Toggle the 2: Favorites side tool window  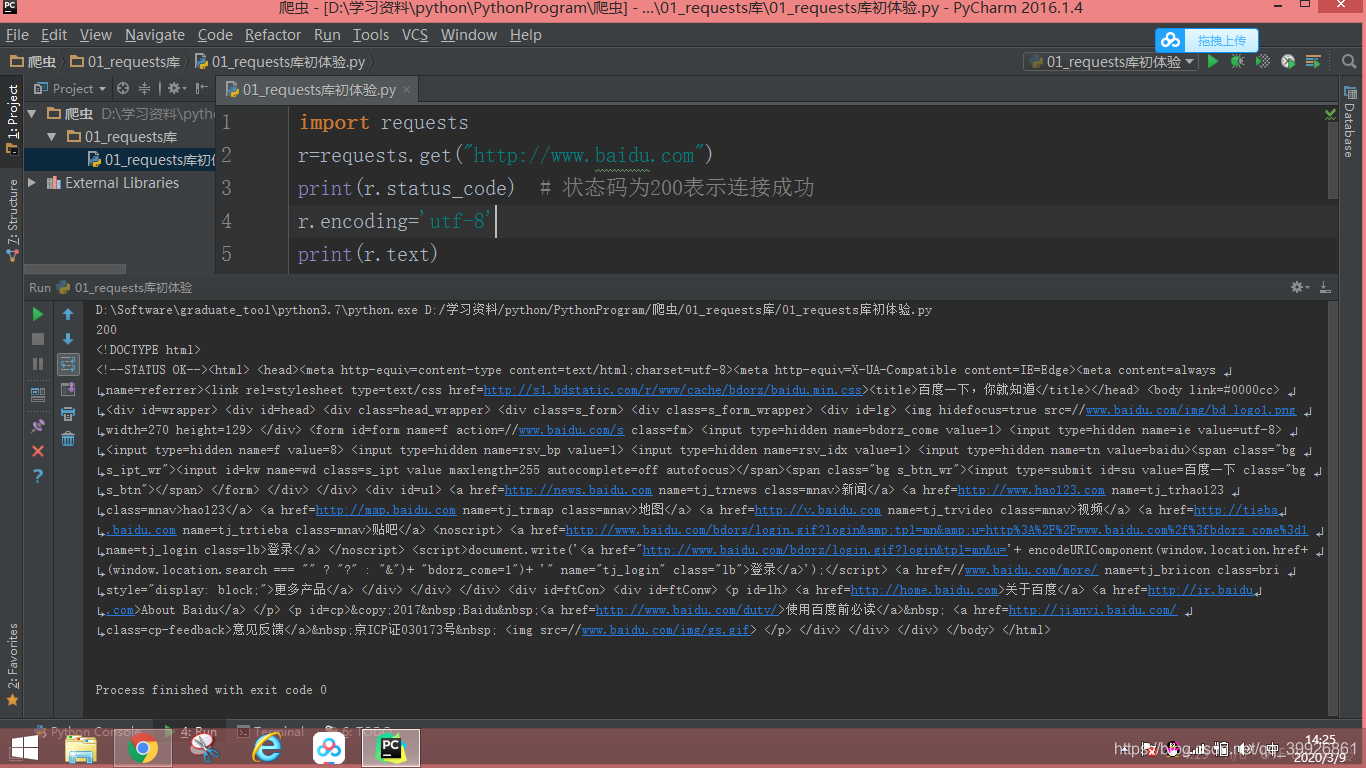tap(12, 664)
